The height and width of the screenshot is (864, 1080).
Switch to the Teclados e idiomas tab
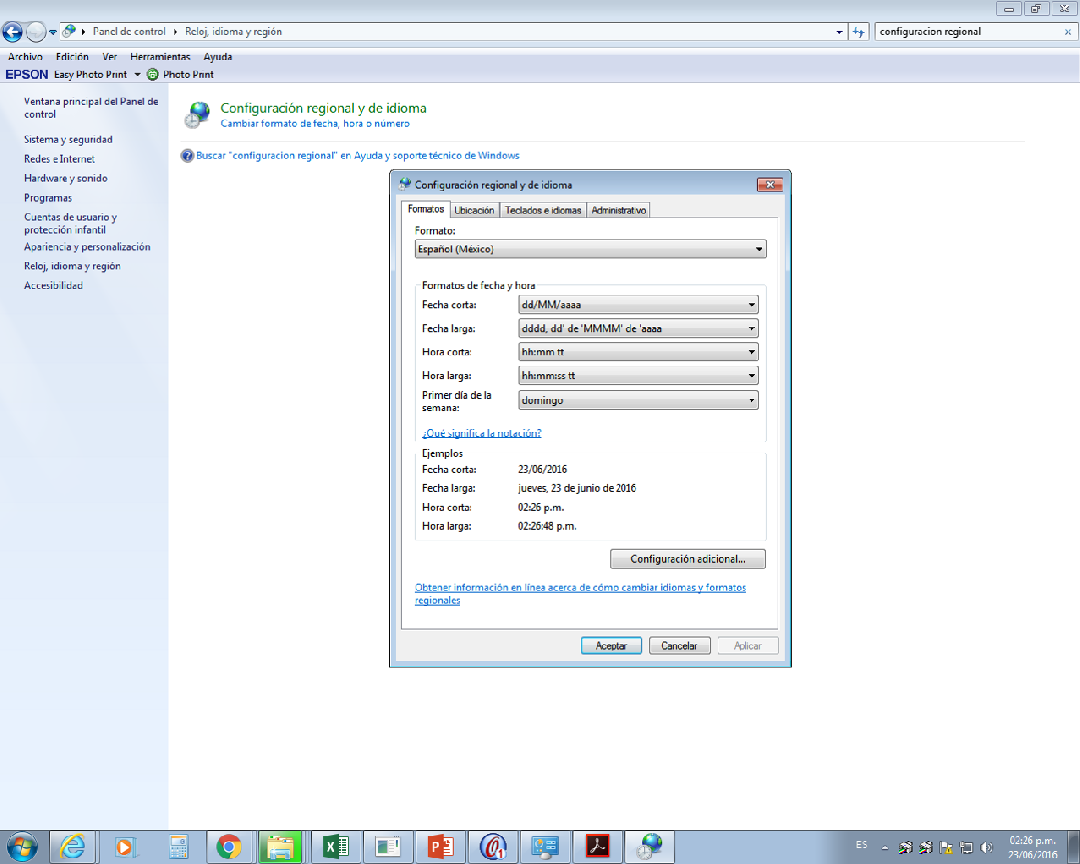543,210
